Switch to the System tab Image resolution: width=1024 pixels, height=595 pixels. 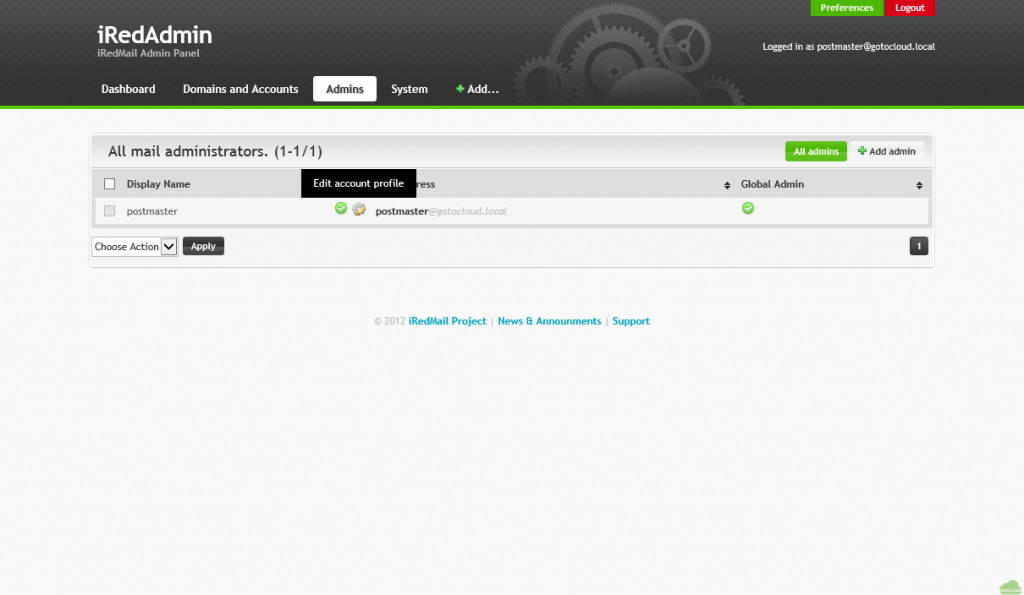coord(409,89)
